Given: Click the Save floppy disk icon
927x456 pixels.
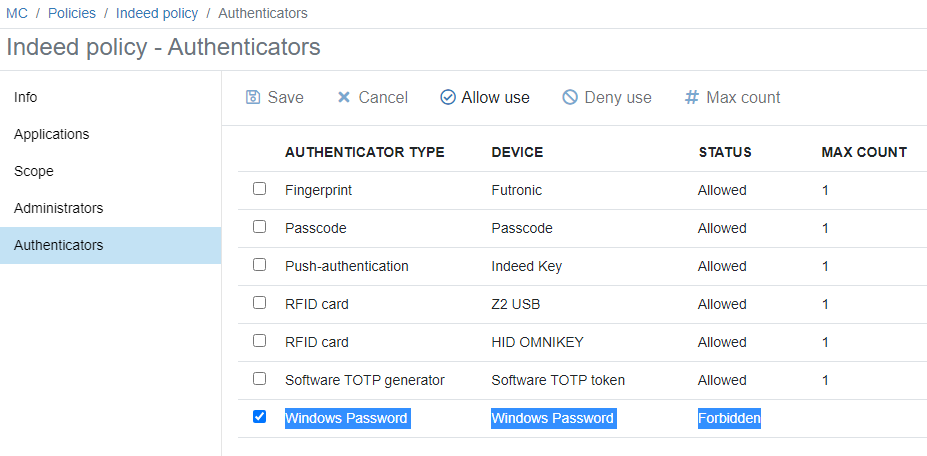Looking at the screenshot, I should click(x=253, y=97).
